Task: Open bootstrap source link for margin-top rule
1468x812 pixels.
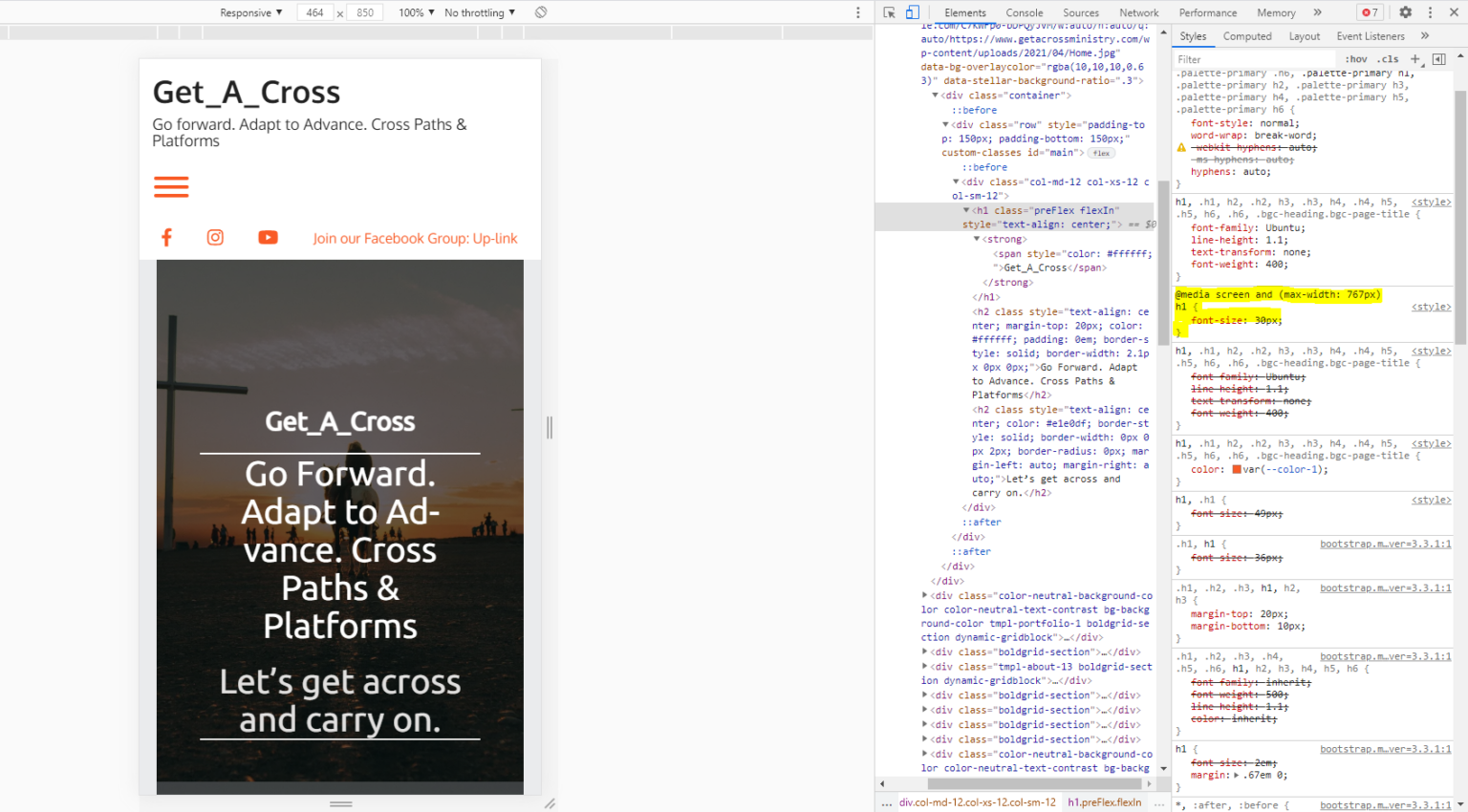Action: (x=1385, y=588)
